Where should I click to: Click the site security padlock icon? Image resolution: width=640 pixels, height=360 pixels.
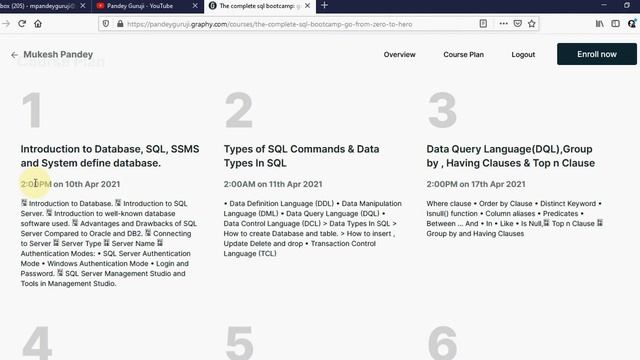pos(120,24)
